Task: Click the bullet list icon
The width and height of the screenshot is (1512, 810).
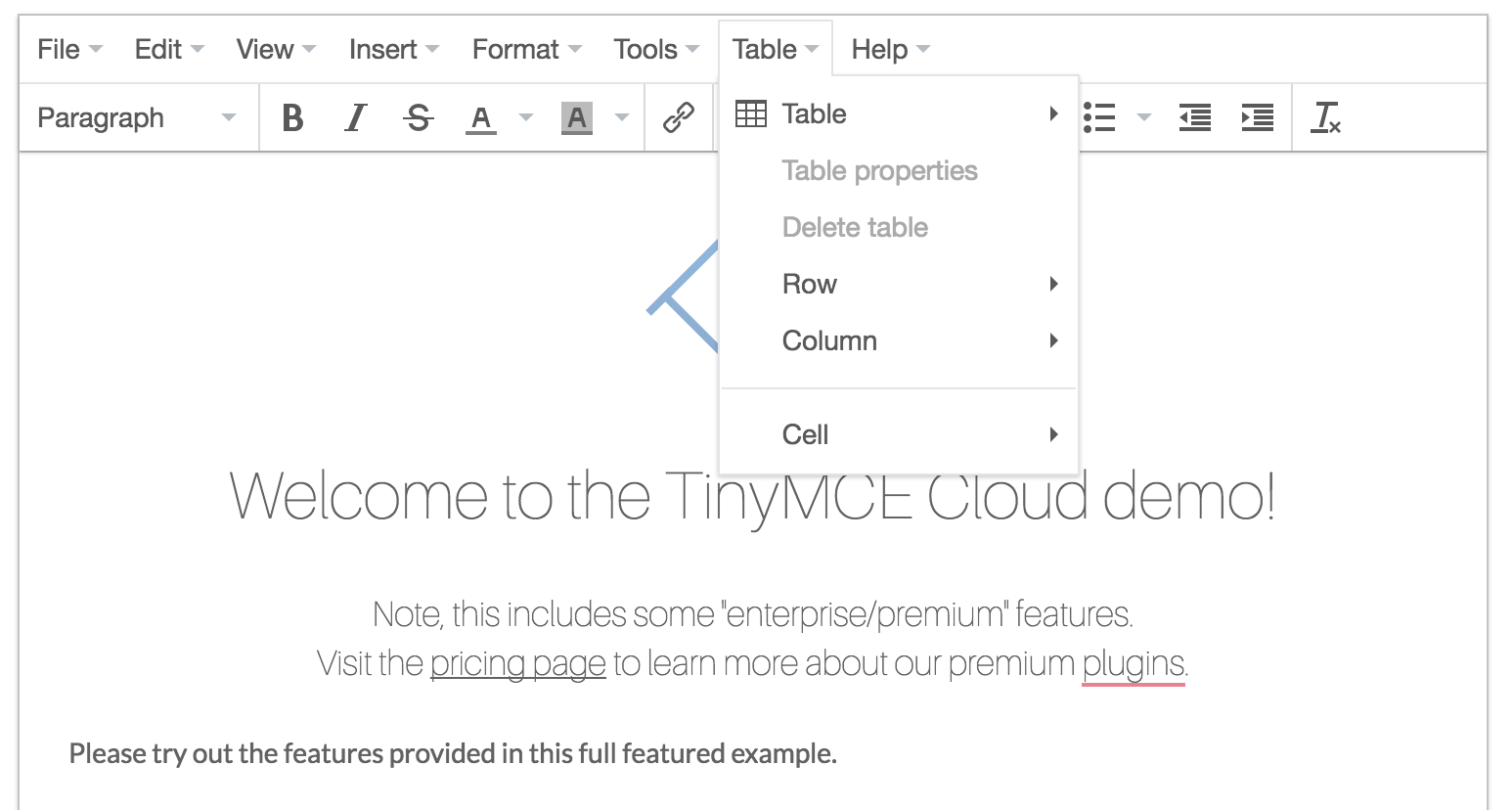Action: [1100, 118]
